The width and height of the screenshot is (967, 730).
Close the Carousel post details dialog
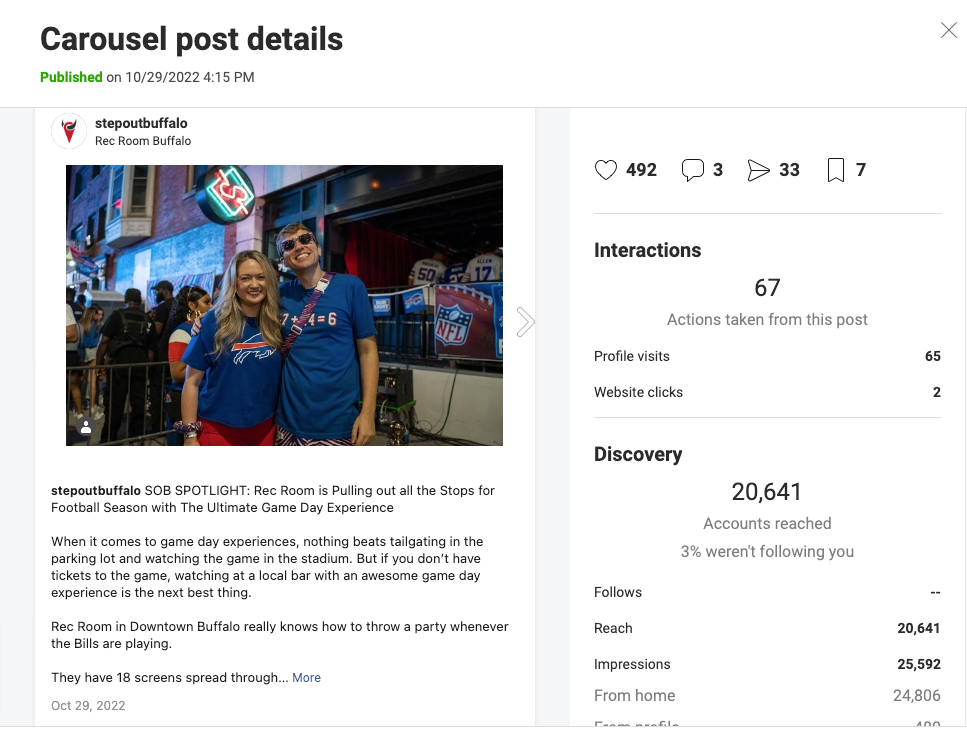[948, 30]
